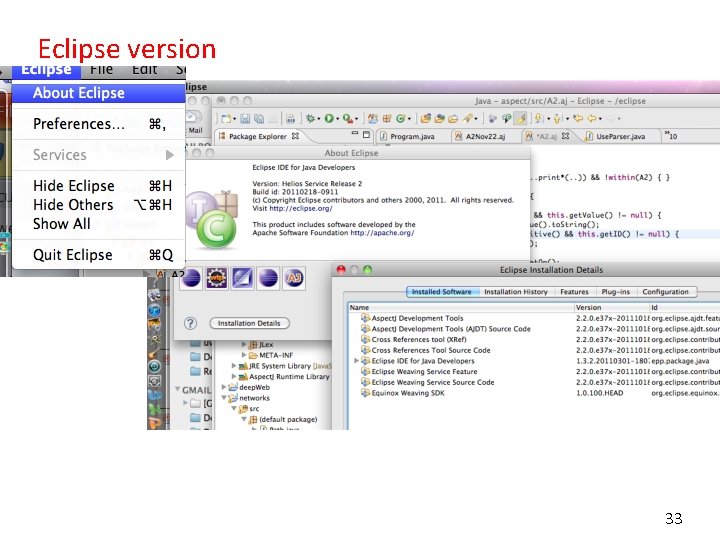
Task: Click the Installation Details button
Action: (x=249, y=323)
